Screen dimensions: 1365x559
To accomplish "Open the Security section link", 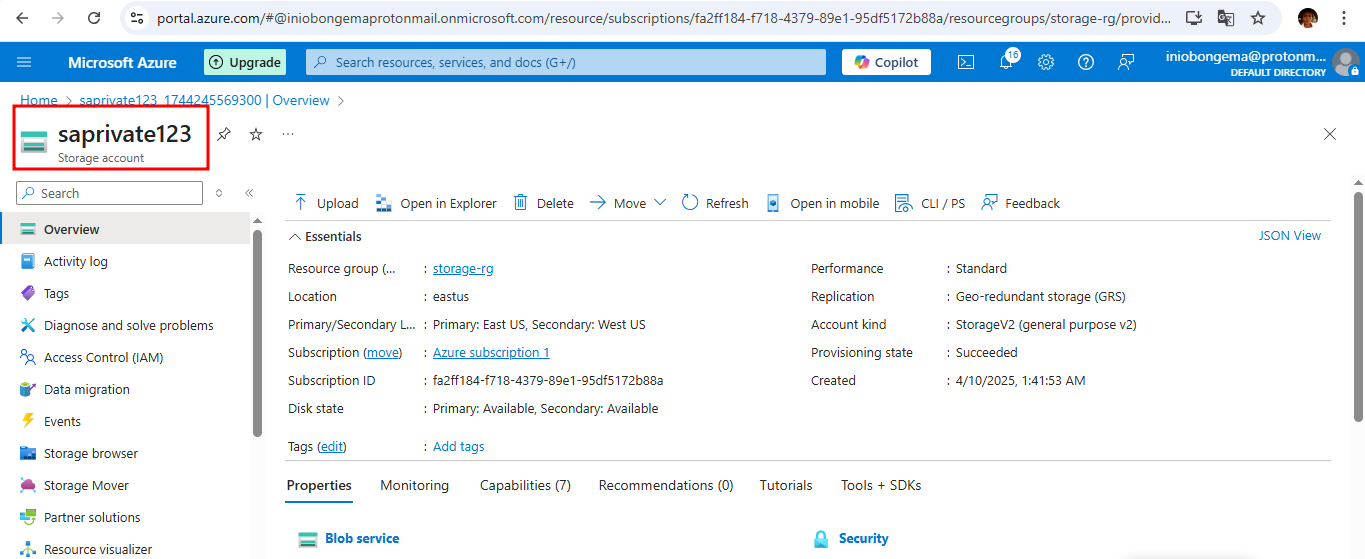I will click(863, 539).
